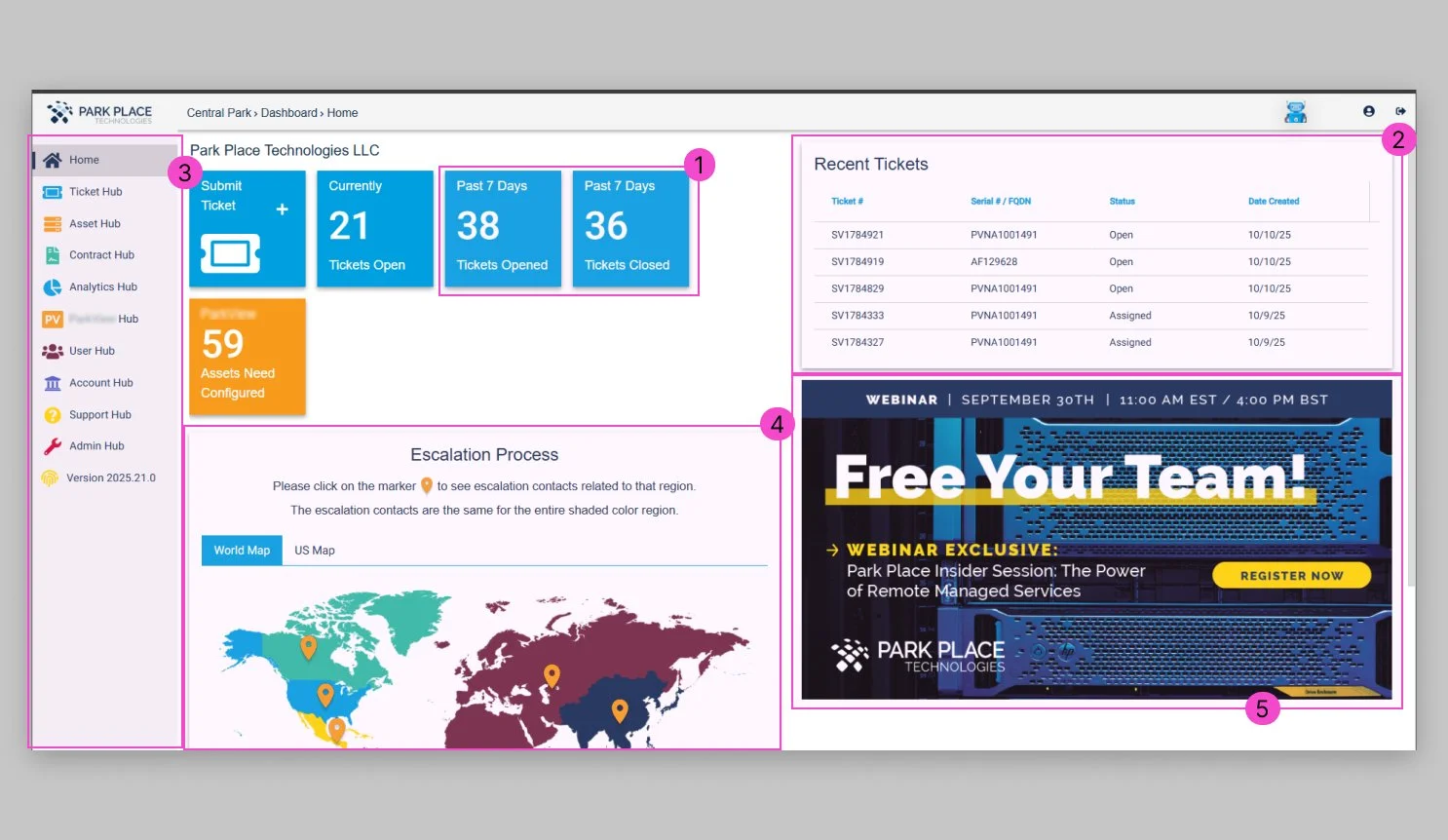Click Central Park in the breadcrumb
The height and width of the screenshot is (840, 1448).
[x=219, y=113]
